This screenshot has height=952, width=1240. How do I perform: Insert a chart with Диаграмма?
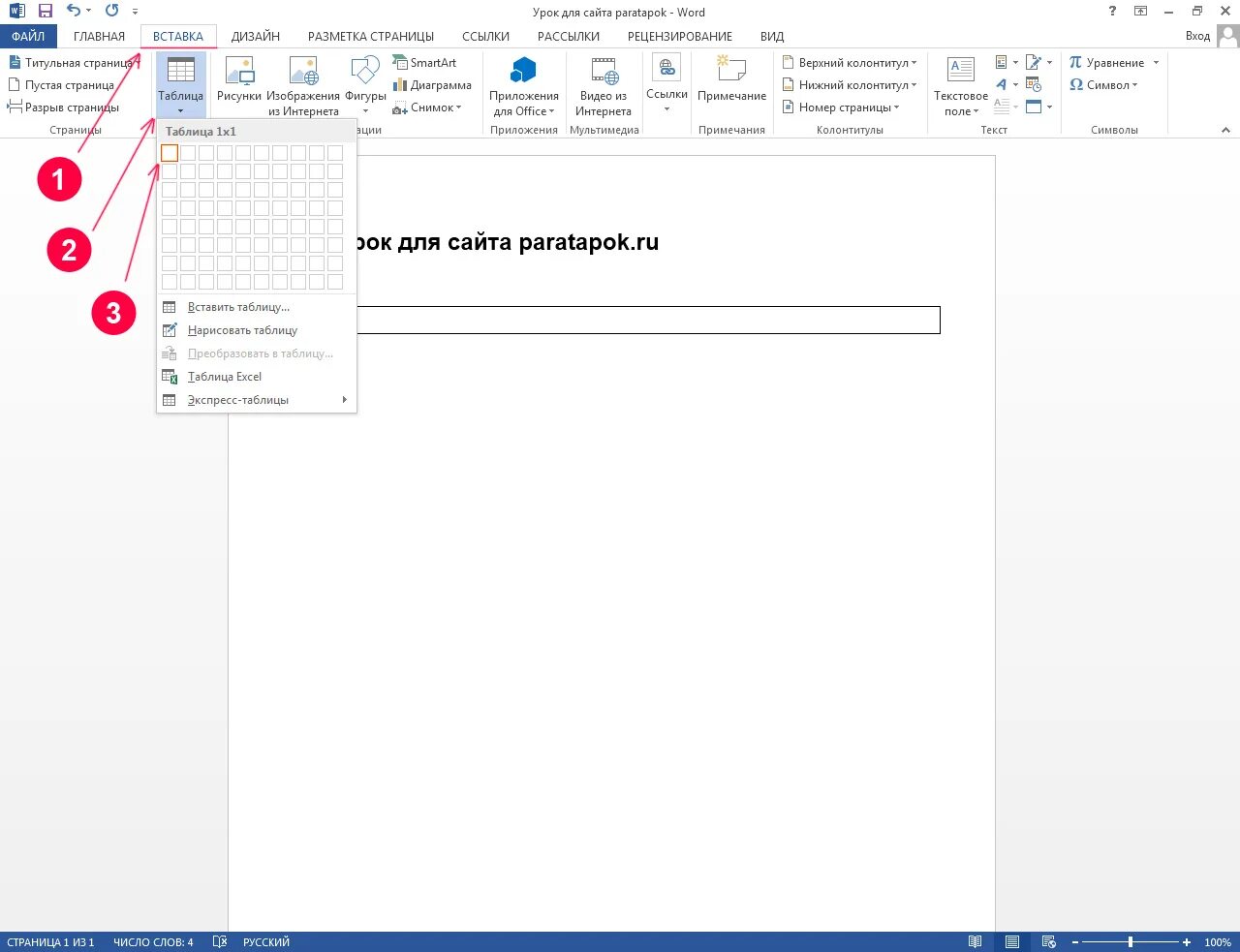pos(432,85)
